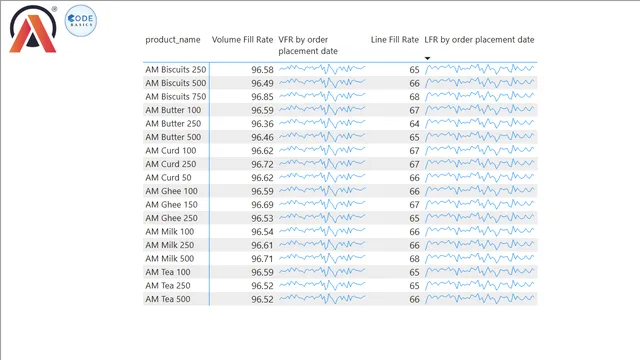
Task: Select the AM Tea 100 row name
Action: pos(168,272)
